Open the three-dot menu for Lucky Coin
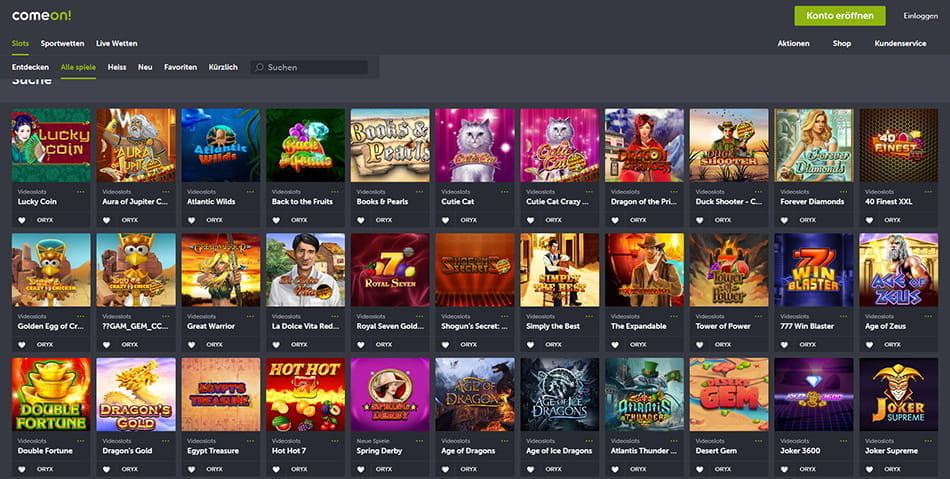Screen dimensions: 950x479 81,192
